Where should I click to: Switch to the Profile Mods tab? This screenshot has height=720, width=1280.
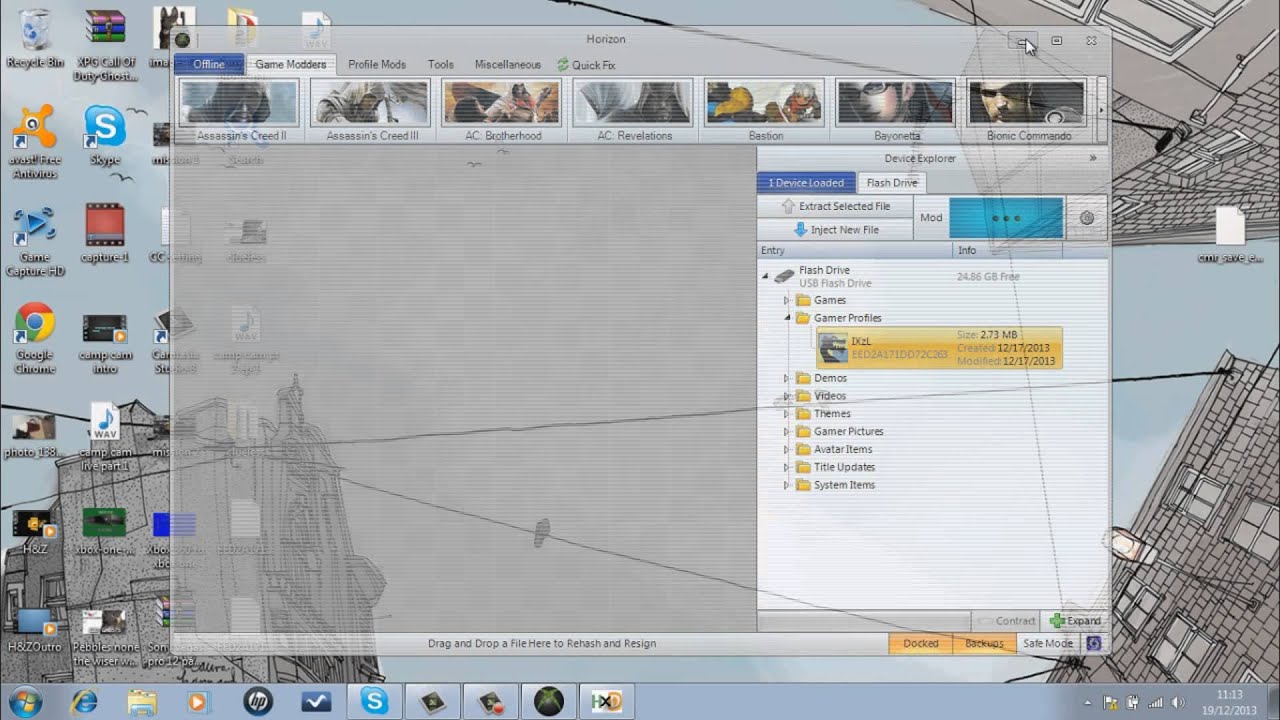(377, 65)
